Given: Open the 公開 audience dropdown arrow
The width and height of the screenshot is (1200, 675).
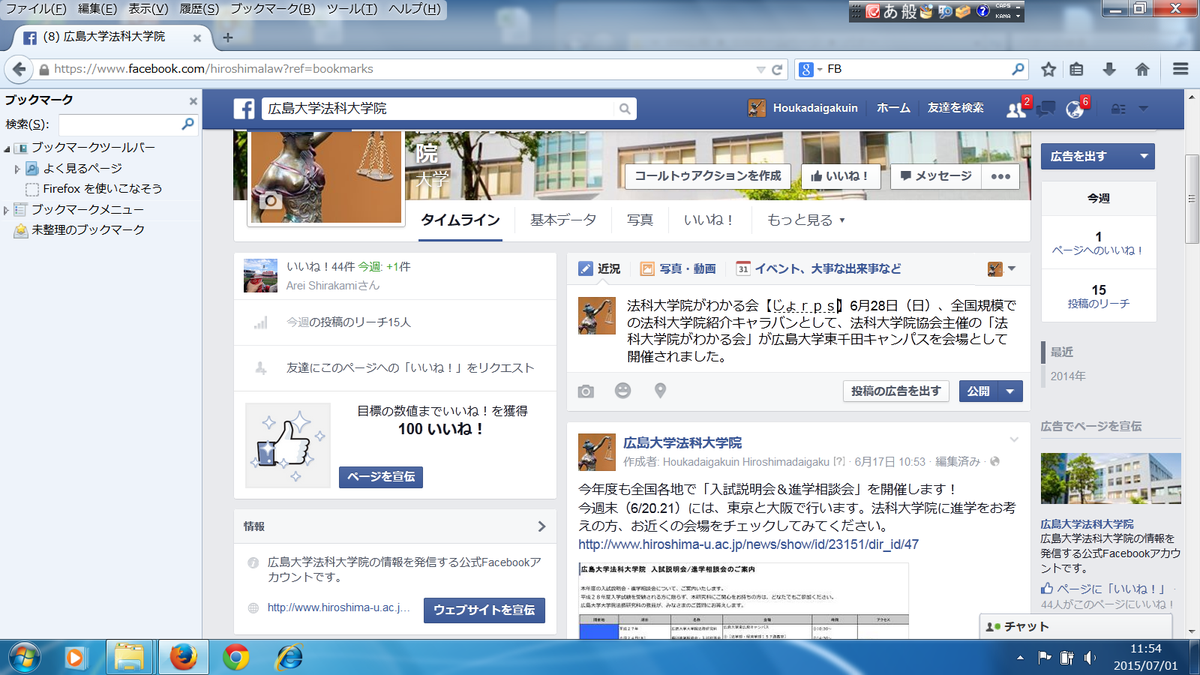Looking at the screenshot, I should [1011, 391].
